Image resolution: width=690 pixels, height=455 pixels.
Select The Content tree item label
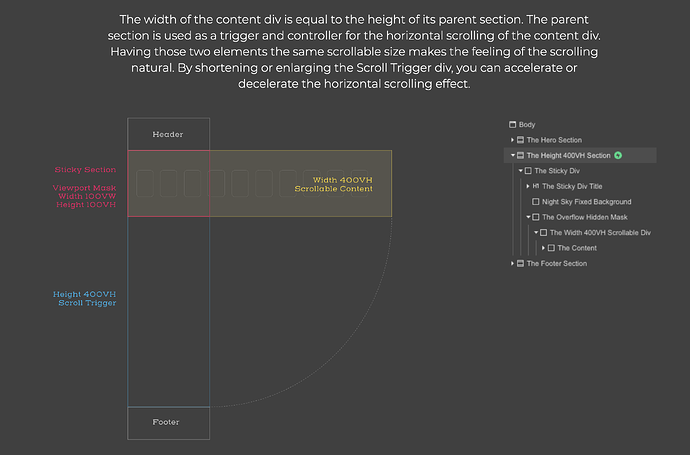point(577,248)
